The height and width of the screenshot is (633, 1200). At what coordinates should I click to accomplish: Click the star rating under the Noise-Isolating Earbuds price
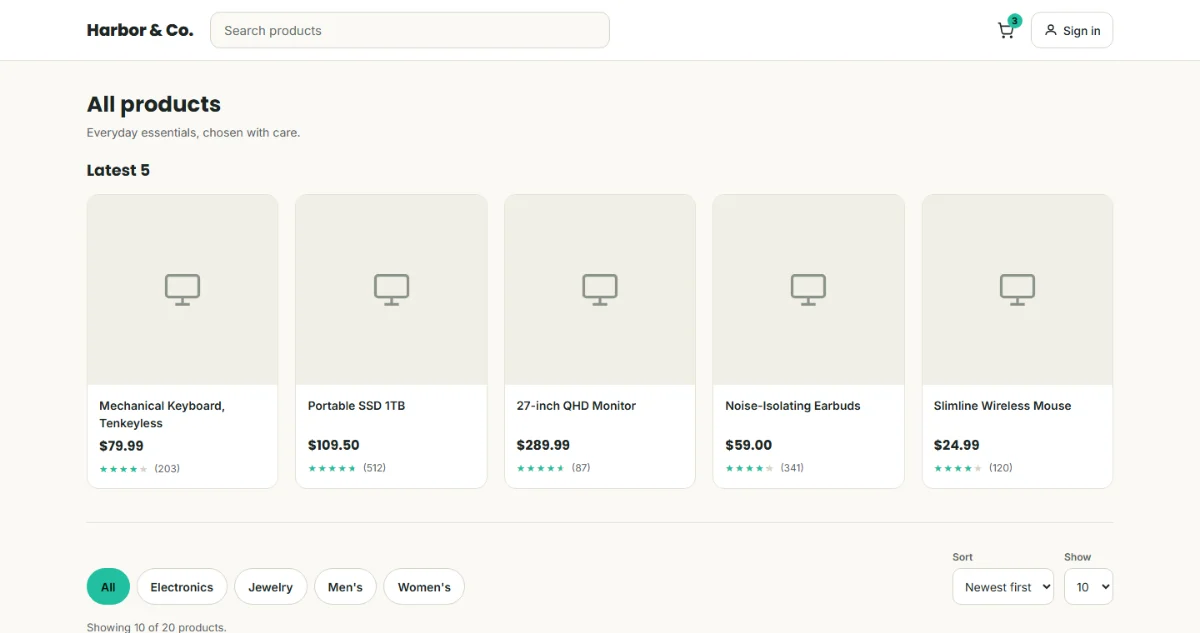click(x=749, y=468)
